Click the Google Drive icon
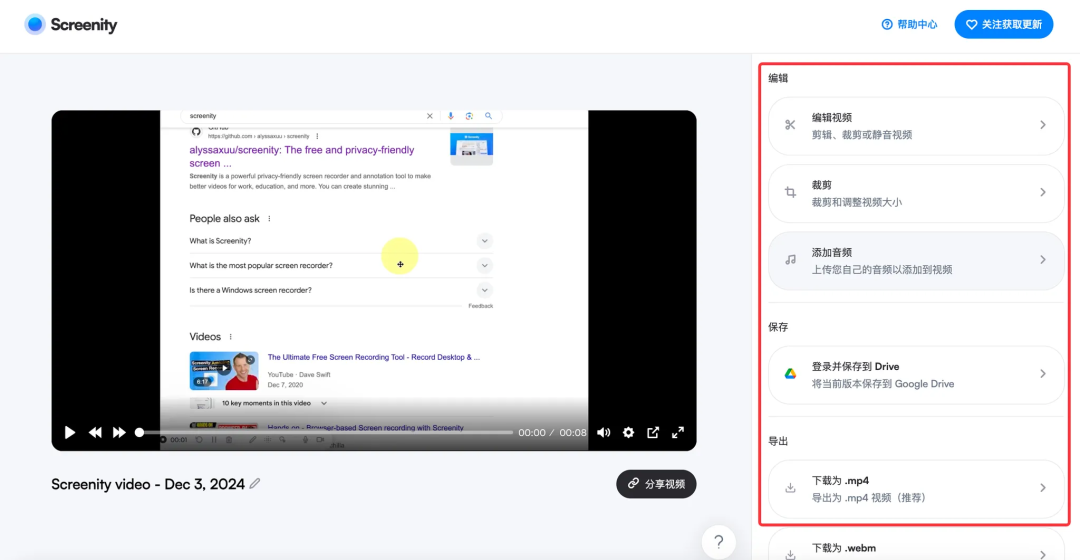Image resolution: width=1080 pixels, height=560 pixels. 790,374
